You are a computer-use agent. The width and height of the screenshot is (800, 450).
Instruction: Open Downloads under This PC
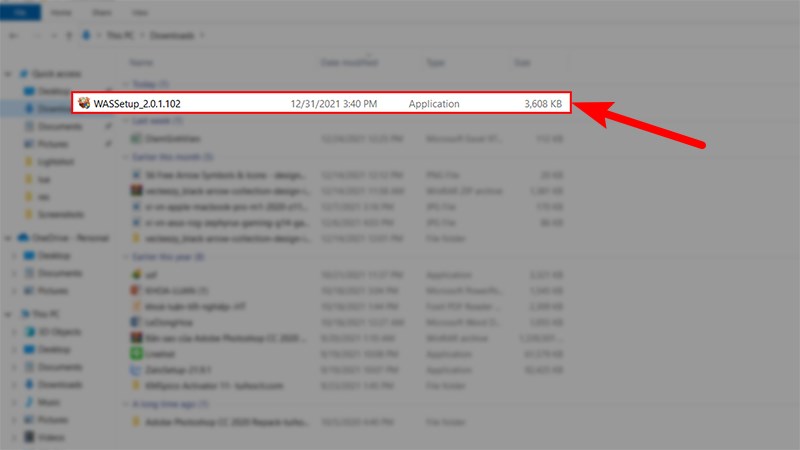[60, 384]
